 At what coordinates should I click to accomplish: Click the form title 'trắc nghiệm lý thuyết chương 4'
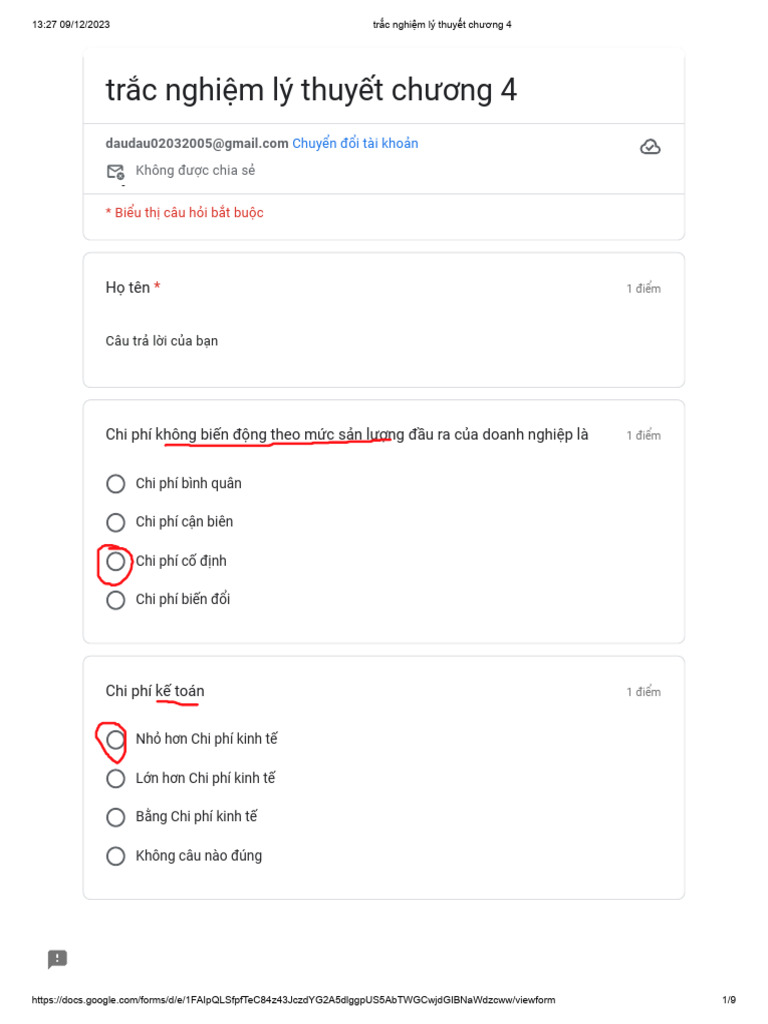[x=311, y=90]
